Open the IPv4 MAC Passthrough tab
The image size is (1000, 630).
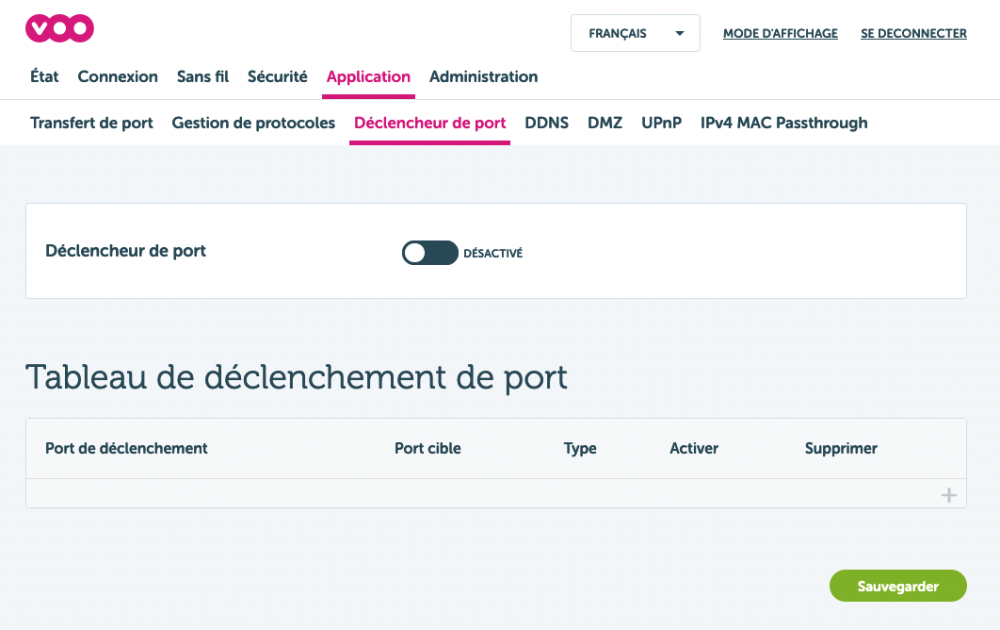click(784, 123)
